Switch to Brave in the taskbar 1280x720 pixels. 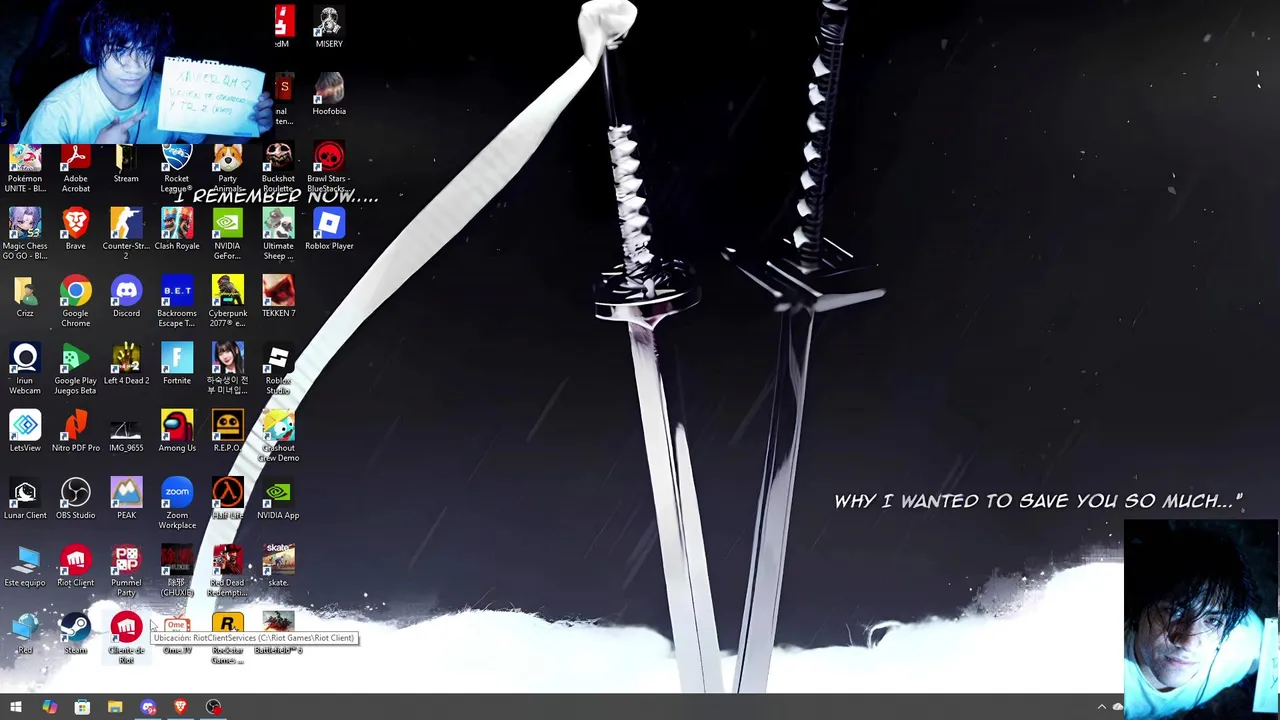(181, 707)
